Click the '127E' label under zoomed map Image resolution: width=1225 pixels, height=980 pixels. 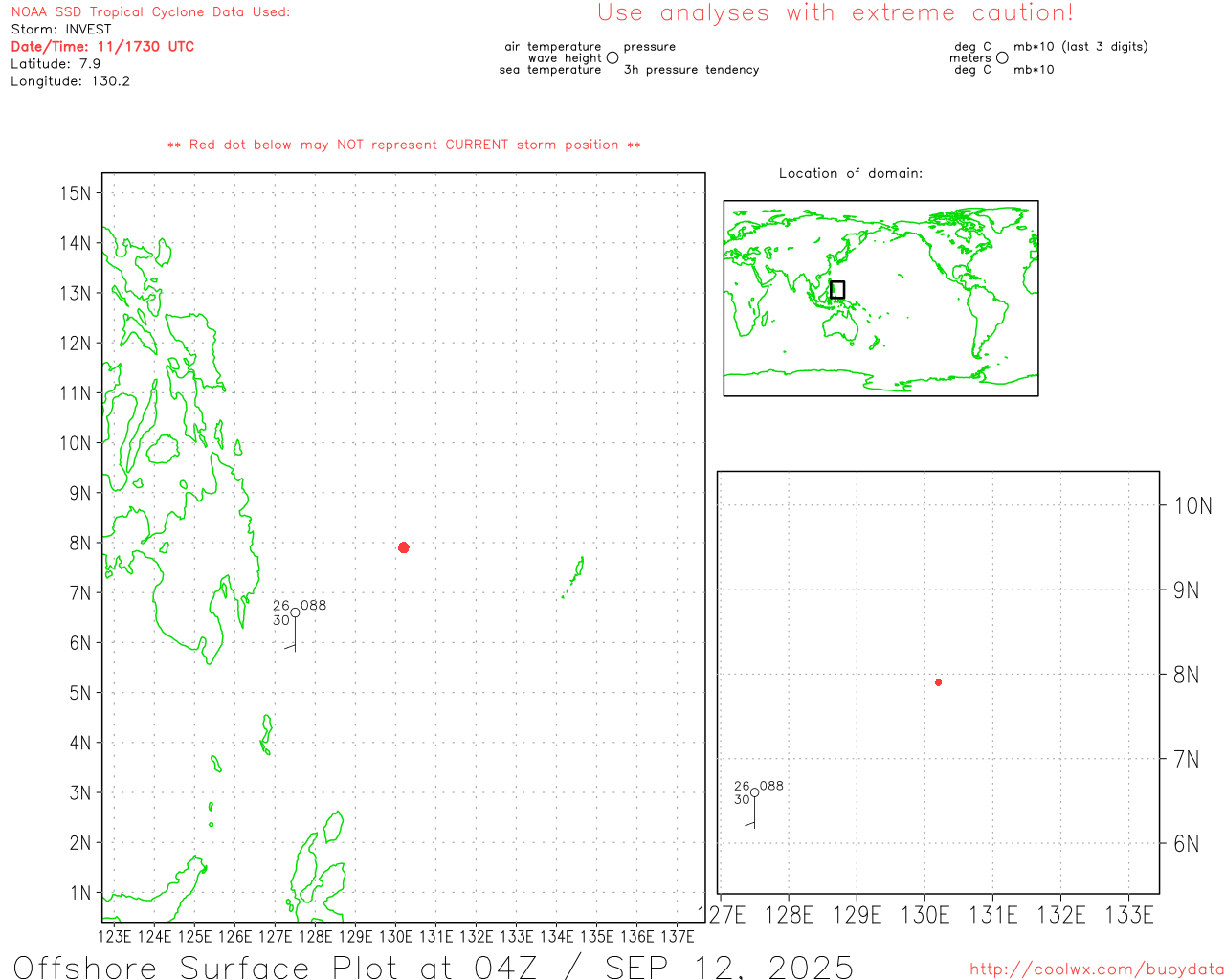(x=722, y=915)
